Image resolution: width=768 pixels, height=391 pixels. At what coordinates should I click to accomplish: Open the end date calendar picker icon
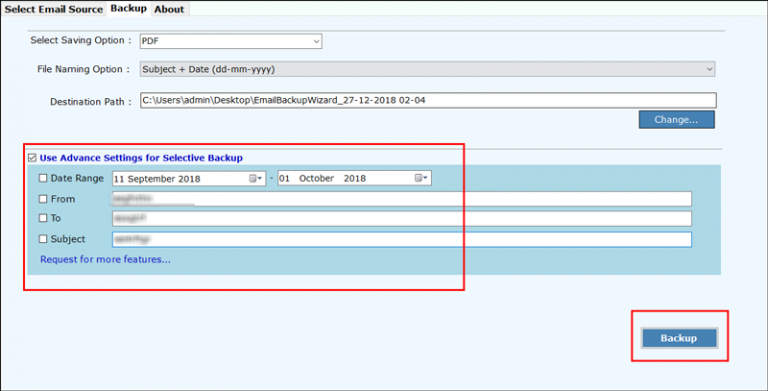(421, 178)
